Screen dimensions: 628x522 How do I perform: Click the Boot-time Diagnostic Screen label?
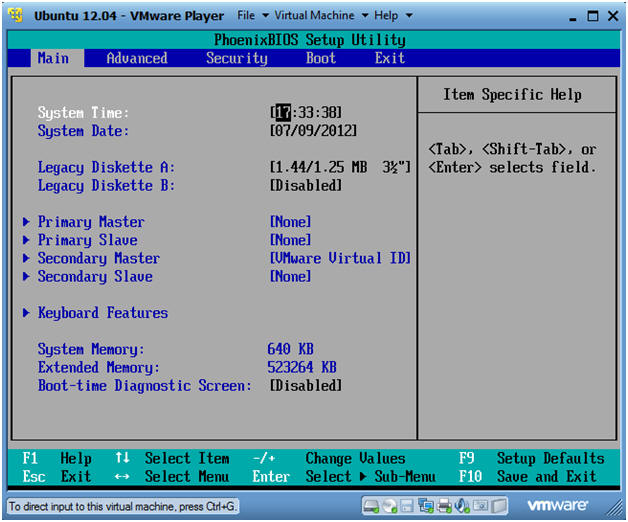[x=145, y=386]
